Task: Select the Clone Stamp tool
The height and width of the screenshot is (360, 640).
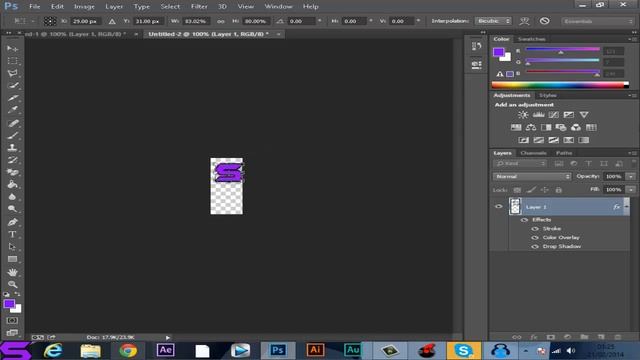Action: coord(12,147)
